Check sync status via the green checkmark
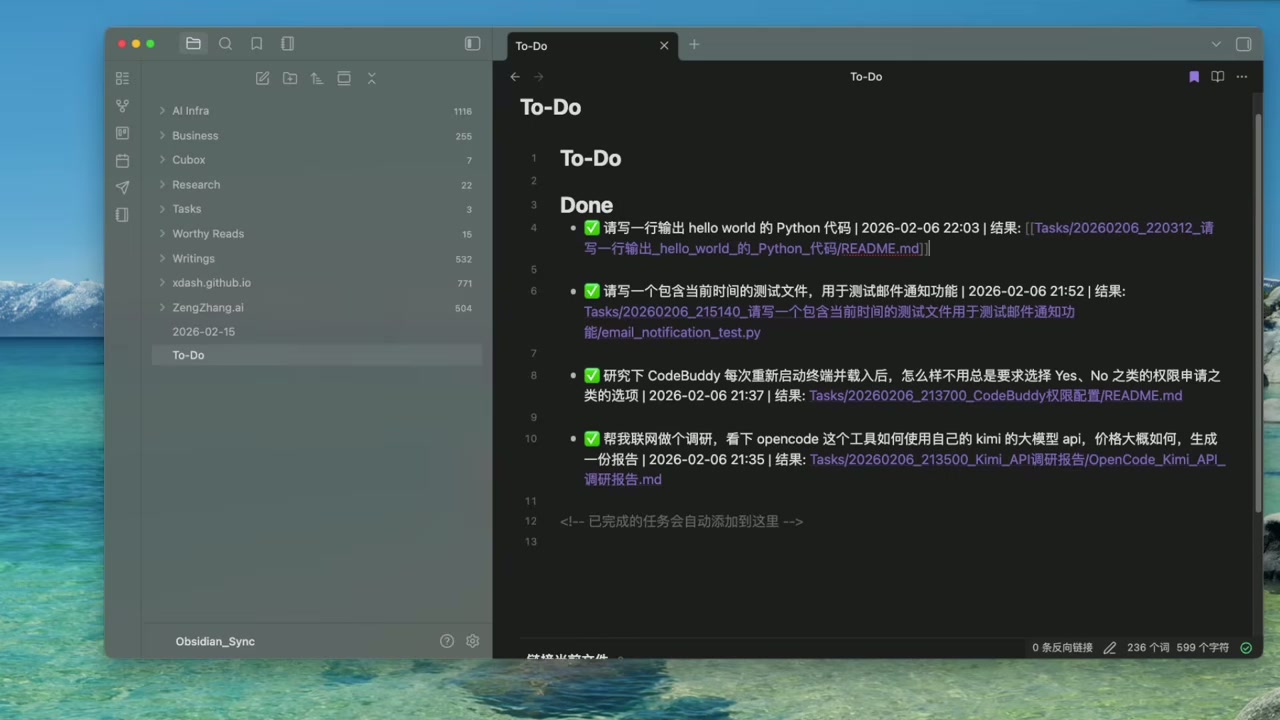This screenshot has width=1280, height=720. click(1246, 647)
